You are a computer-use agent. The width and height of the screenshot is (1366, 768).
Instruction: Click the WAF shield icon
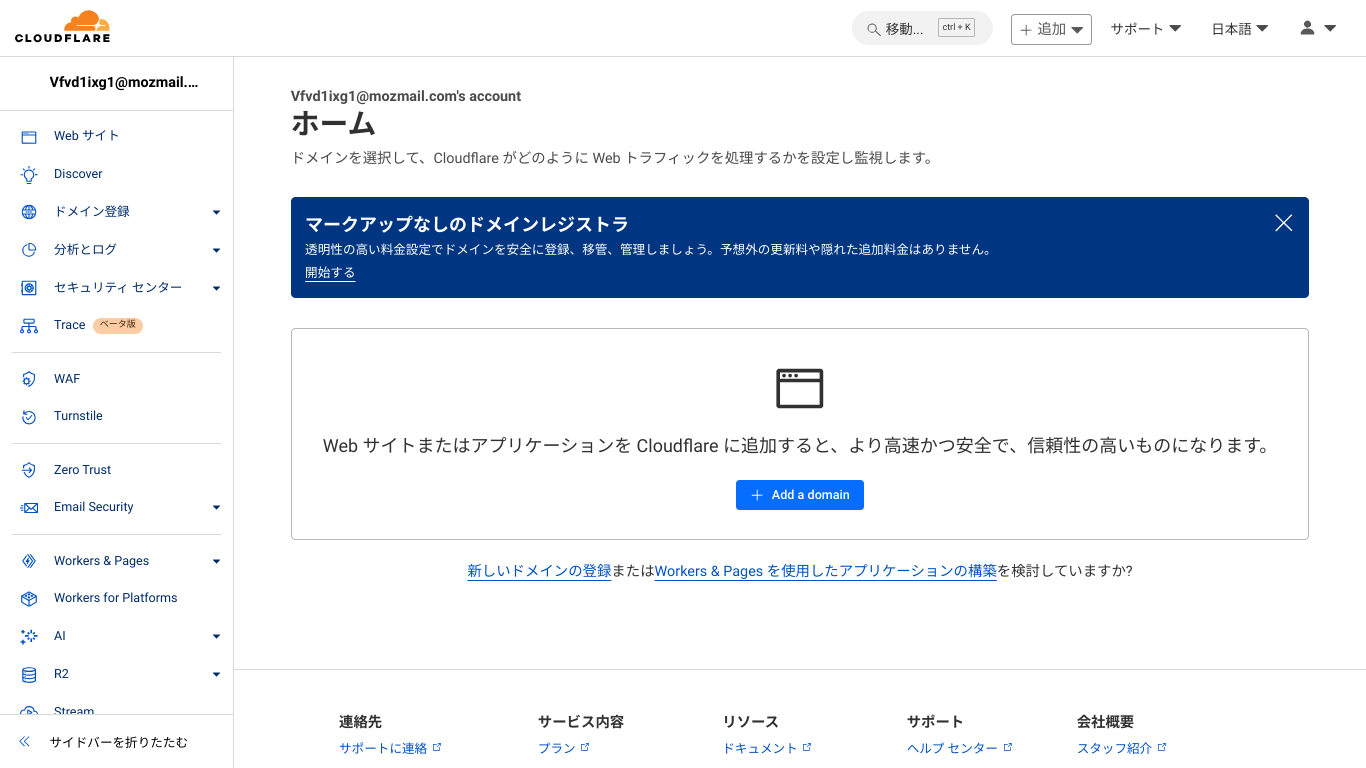(x=29, y=379)
